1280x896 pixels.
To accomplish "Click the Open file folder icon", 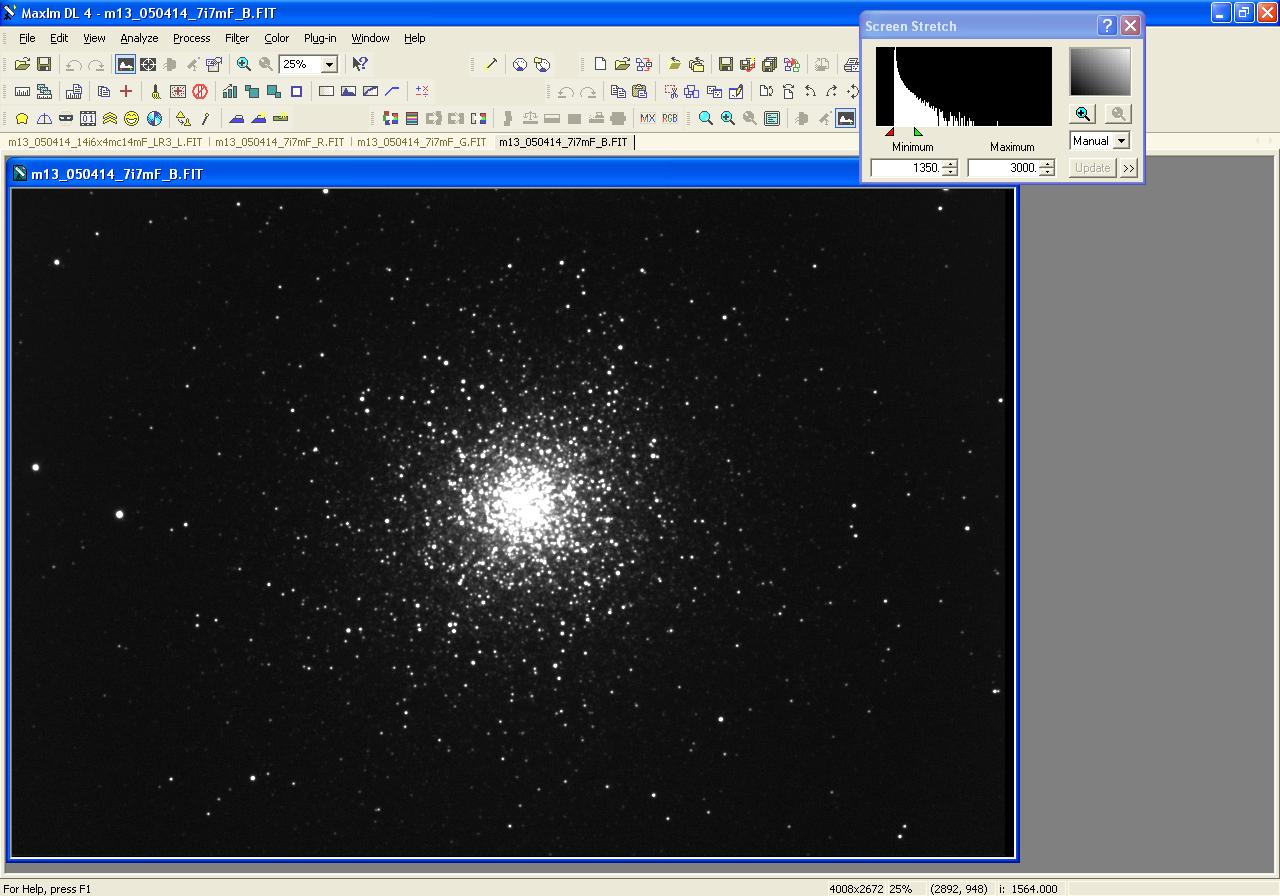I will tap(22, 64).
